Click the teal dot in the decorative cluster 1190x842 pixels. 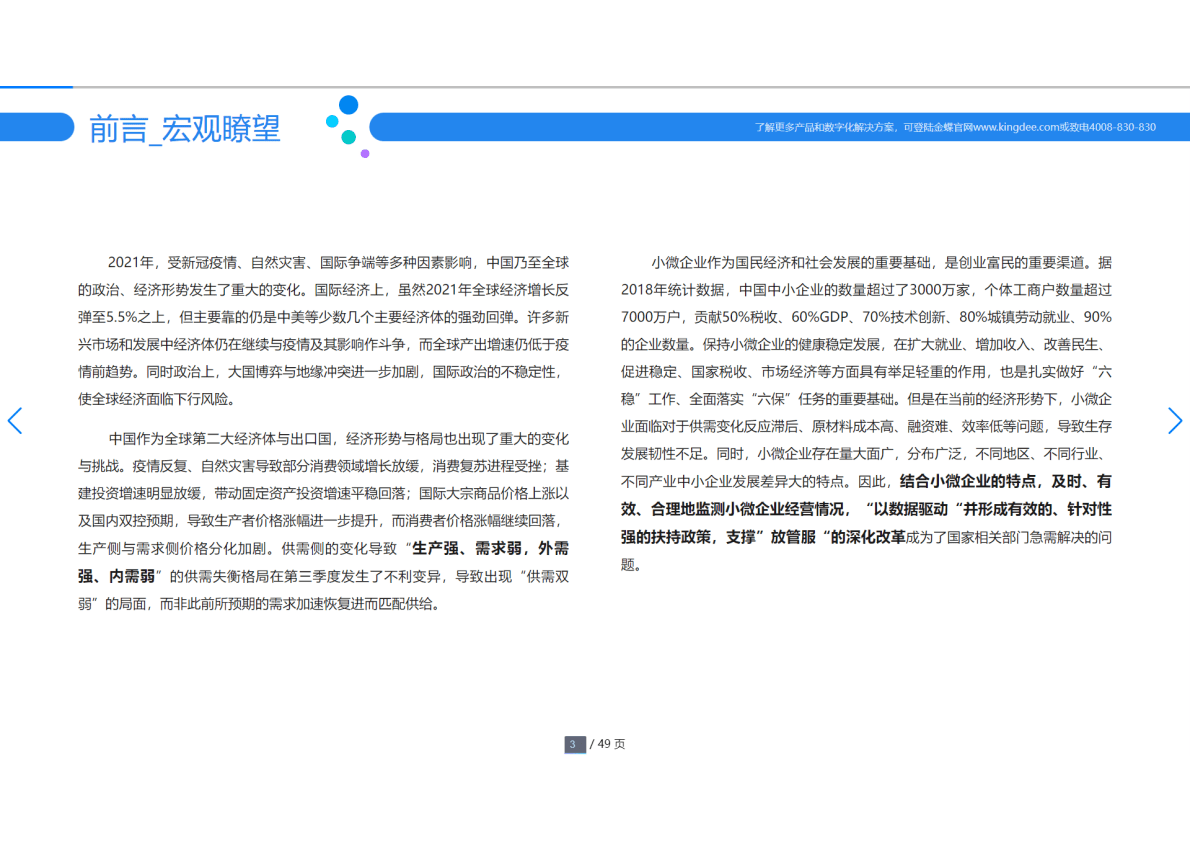tap(349, 137)
